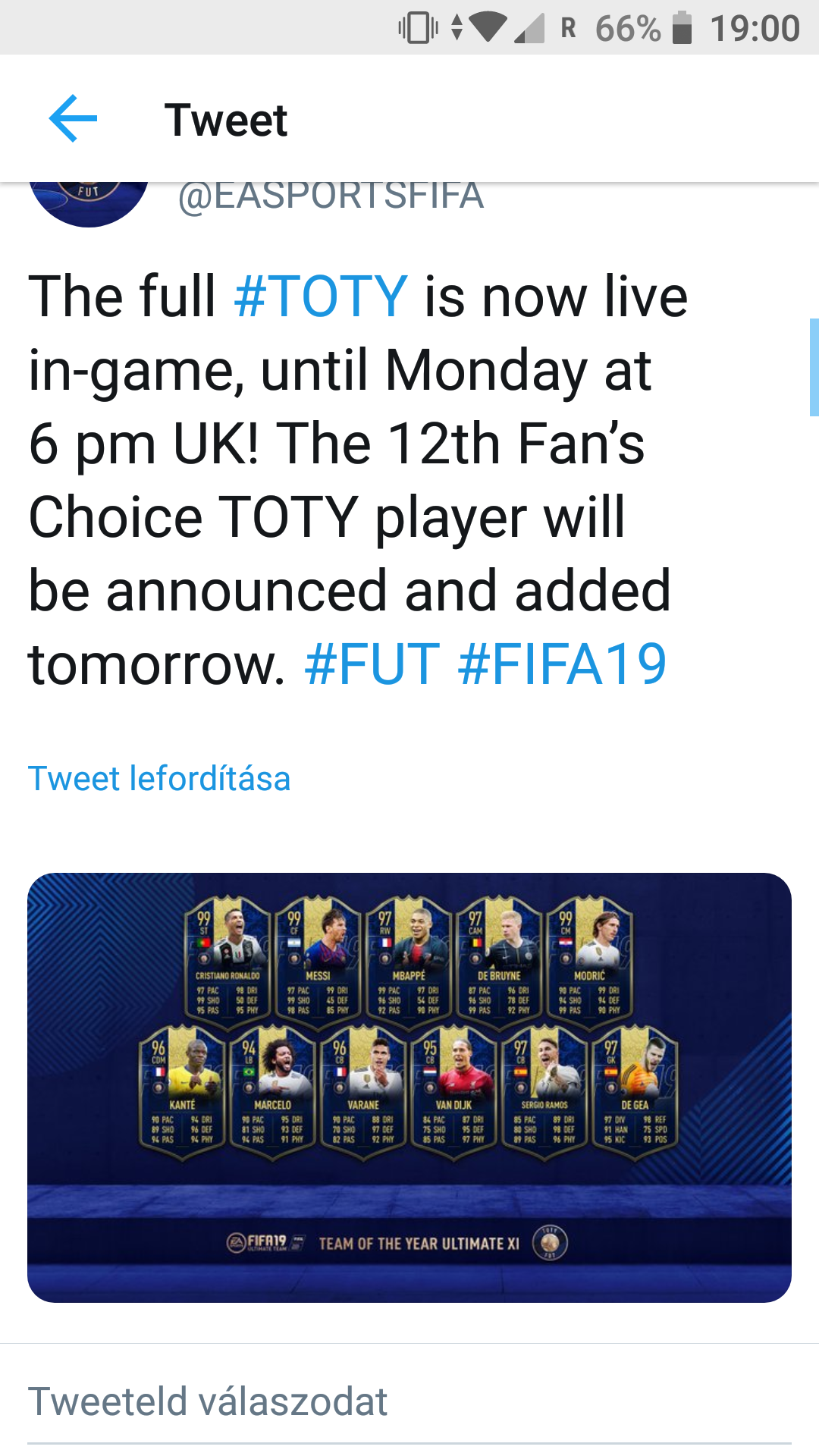Viewport: 819px width, 1456px height.
Task: Tap the round TOTY badge in image
Action: pos(551,1242)
